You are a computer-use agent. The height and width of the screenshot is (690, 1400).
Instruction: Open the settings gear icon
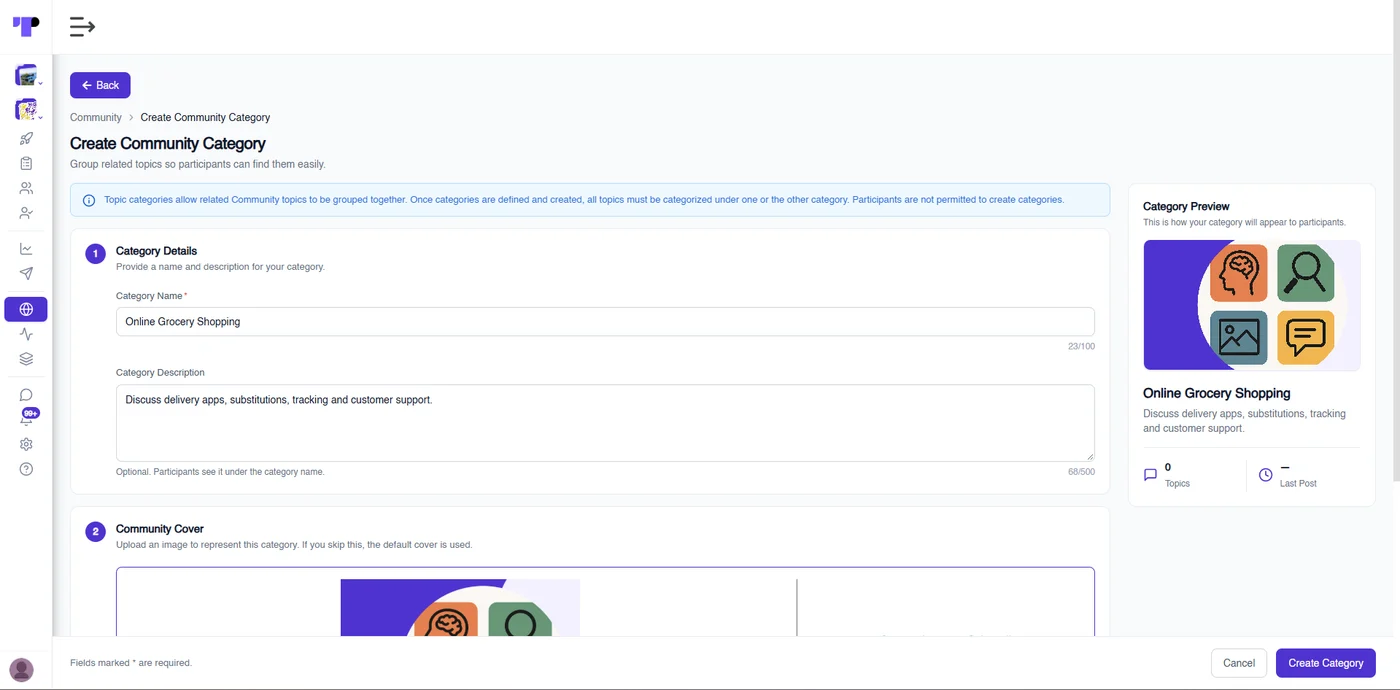tap(26, 444)
